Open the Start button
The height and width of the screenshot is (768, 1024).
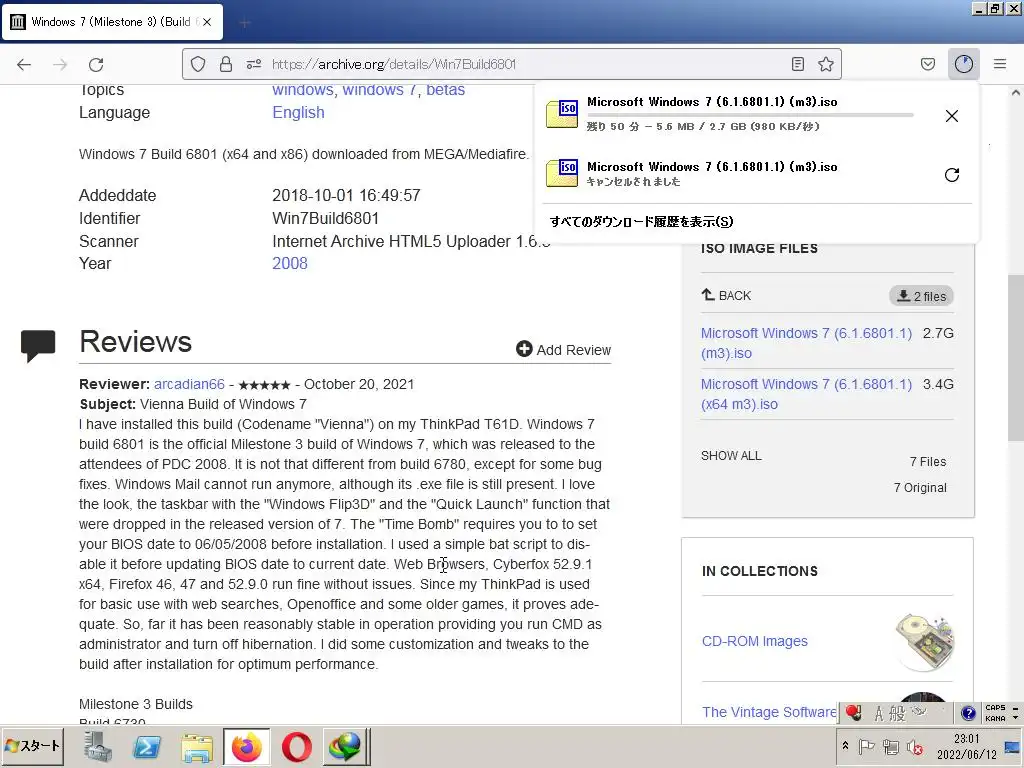pyautogui.click(x=32, y=746)
